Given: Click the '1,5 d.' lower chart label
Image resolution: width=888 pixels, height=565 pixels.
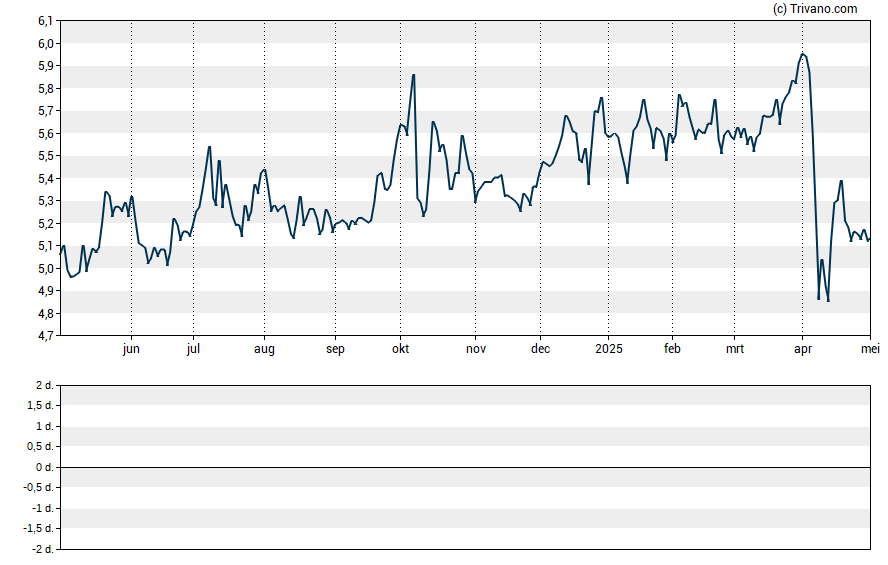Looking at the screenshot, I should 40,405.
